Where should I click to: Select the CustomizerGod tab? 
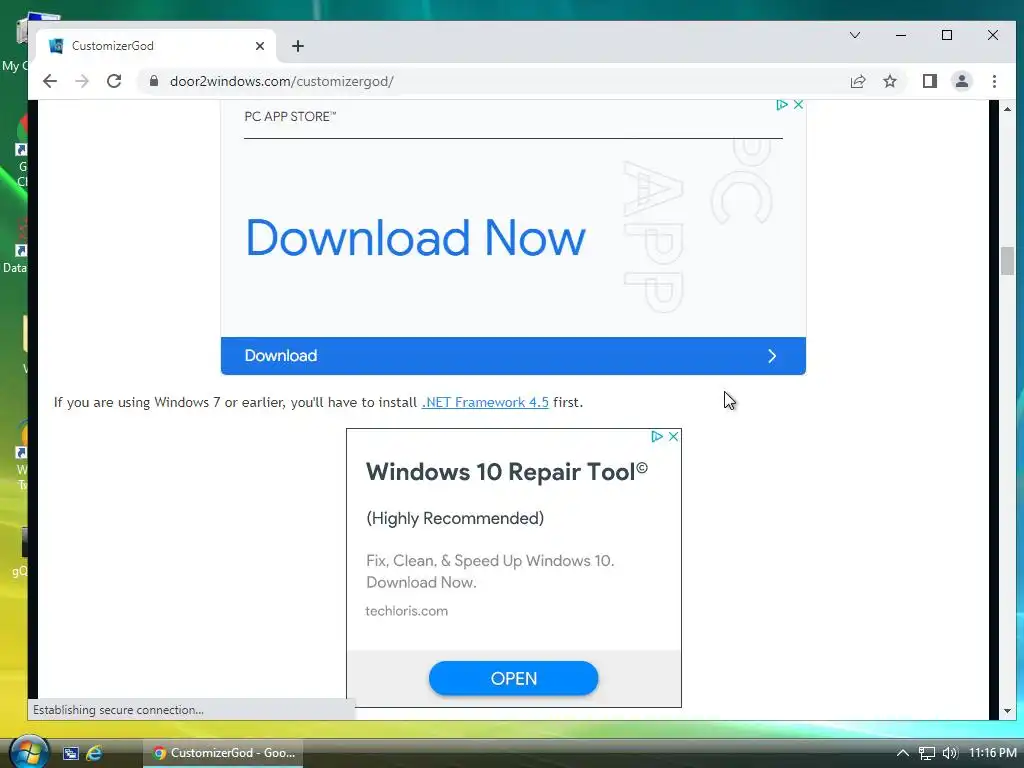(x=156, y=46)
